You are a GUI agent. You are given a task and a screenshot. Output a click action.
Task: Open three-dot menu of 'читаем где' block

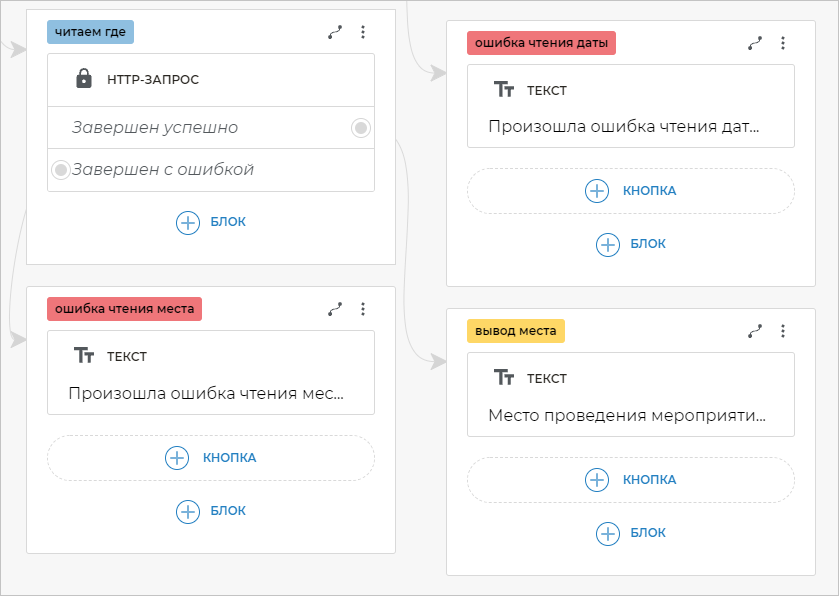click(363, 32)
